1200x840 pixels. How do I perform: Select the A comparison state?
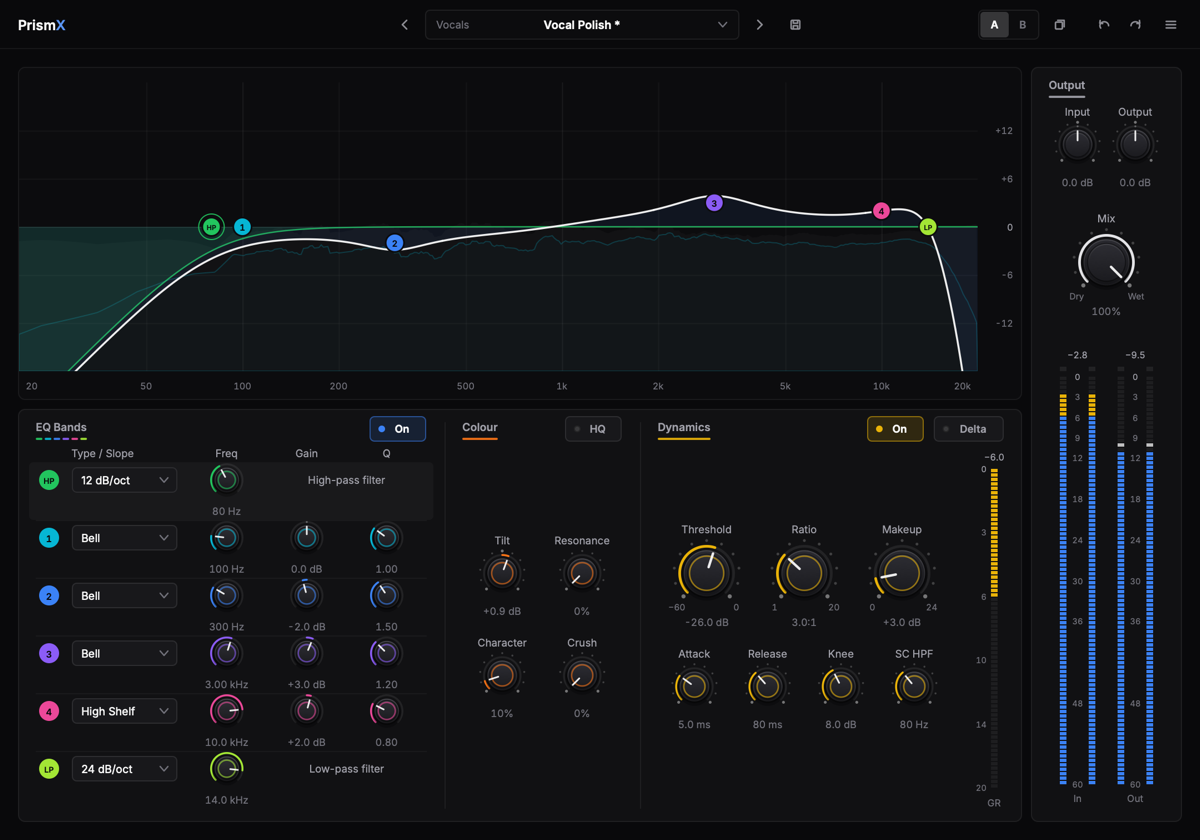pyautogui.click(x=994, y=25)
